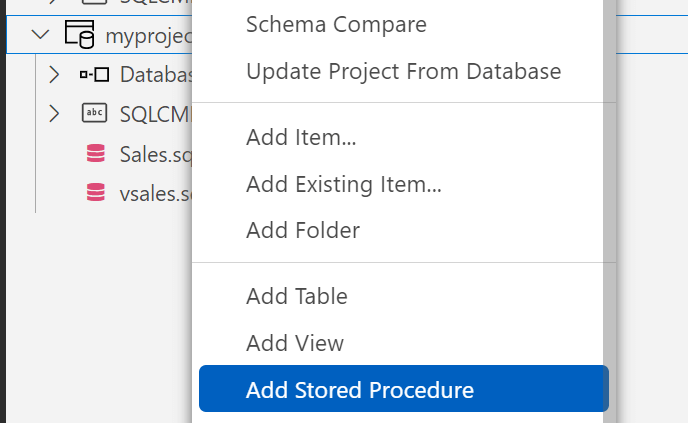Screen dimensions: 688x423
Task: Click the SQLCMD Variables abc icon
Action: pyautogui.click(x=94, y=113)
